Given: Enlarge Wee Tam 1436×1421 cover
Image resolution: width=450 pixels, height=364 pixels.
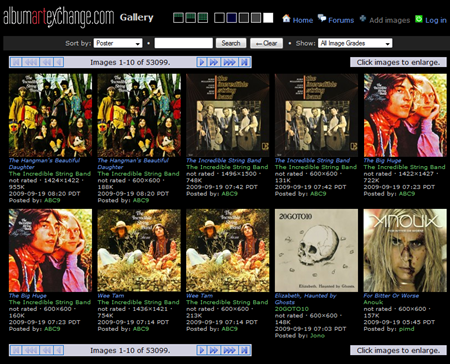Looking at the screenshot, I should (x=139, y=251).
